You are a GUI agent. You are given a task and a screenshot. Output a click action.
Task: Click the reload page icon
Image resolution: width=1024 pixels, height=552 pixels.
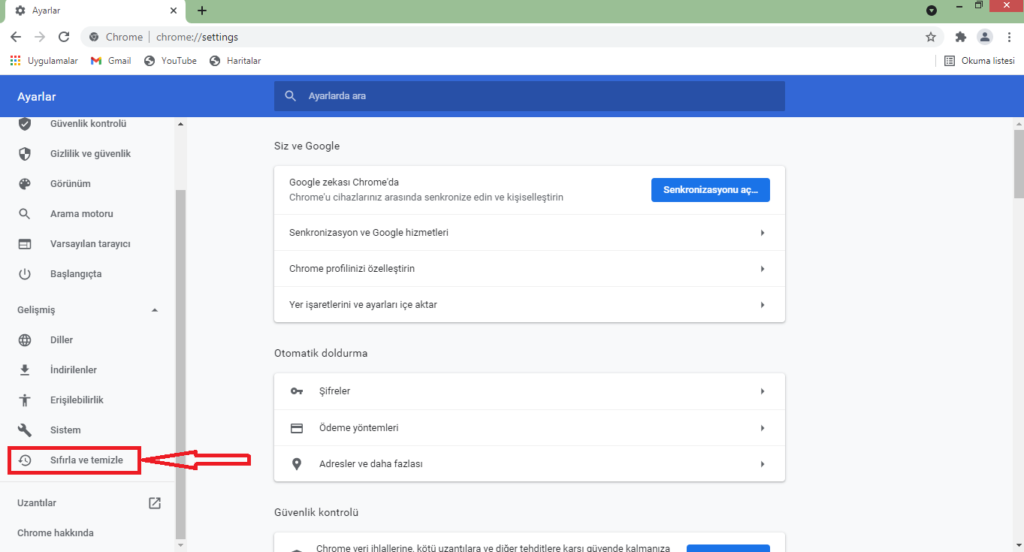tap(63, 37)
